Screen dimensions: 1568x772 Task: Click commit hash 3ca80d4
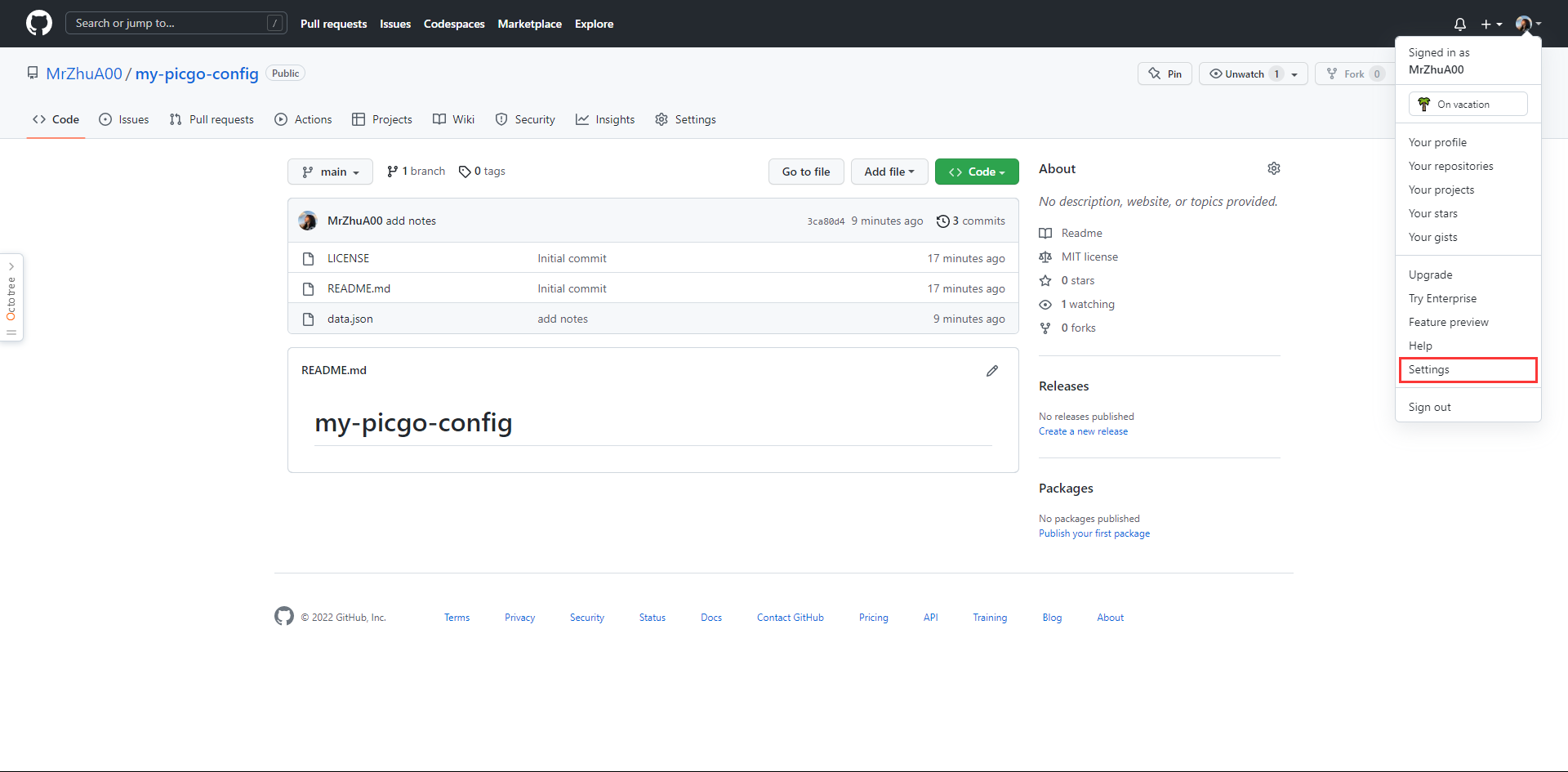[826, 221]
